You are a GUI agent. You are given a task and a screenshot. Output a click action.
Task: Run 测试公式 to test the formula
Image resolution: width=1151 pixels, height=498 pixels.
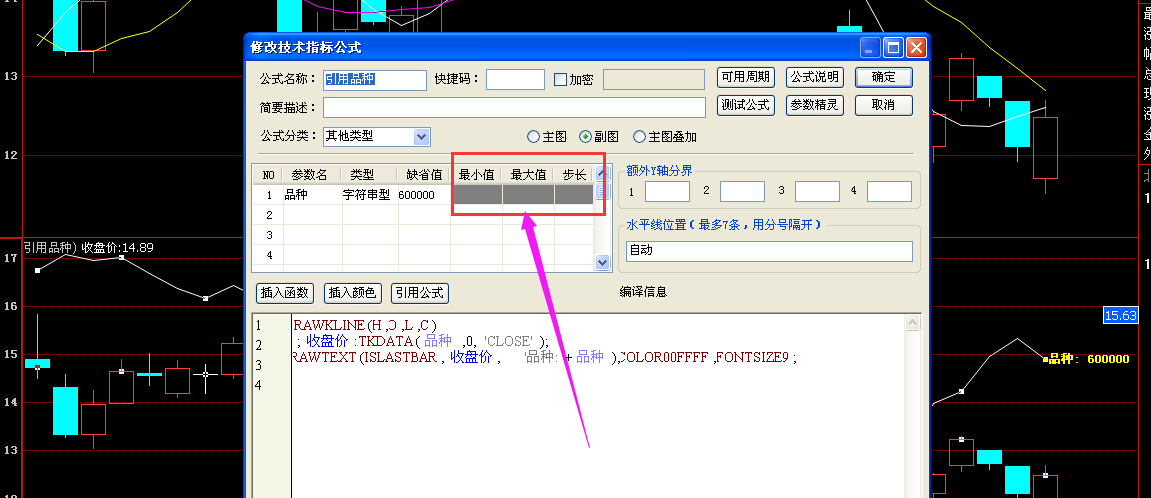point(745,105)
